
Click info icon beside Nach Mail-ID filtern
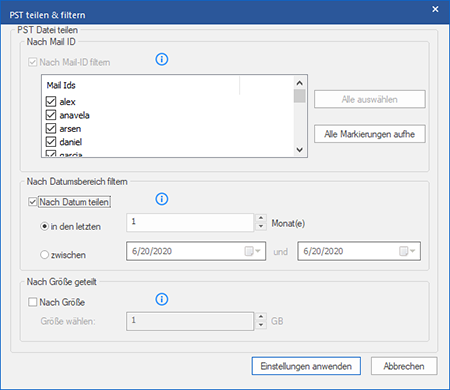coord(162,59)
